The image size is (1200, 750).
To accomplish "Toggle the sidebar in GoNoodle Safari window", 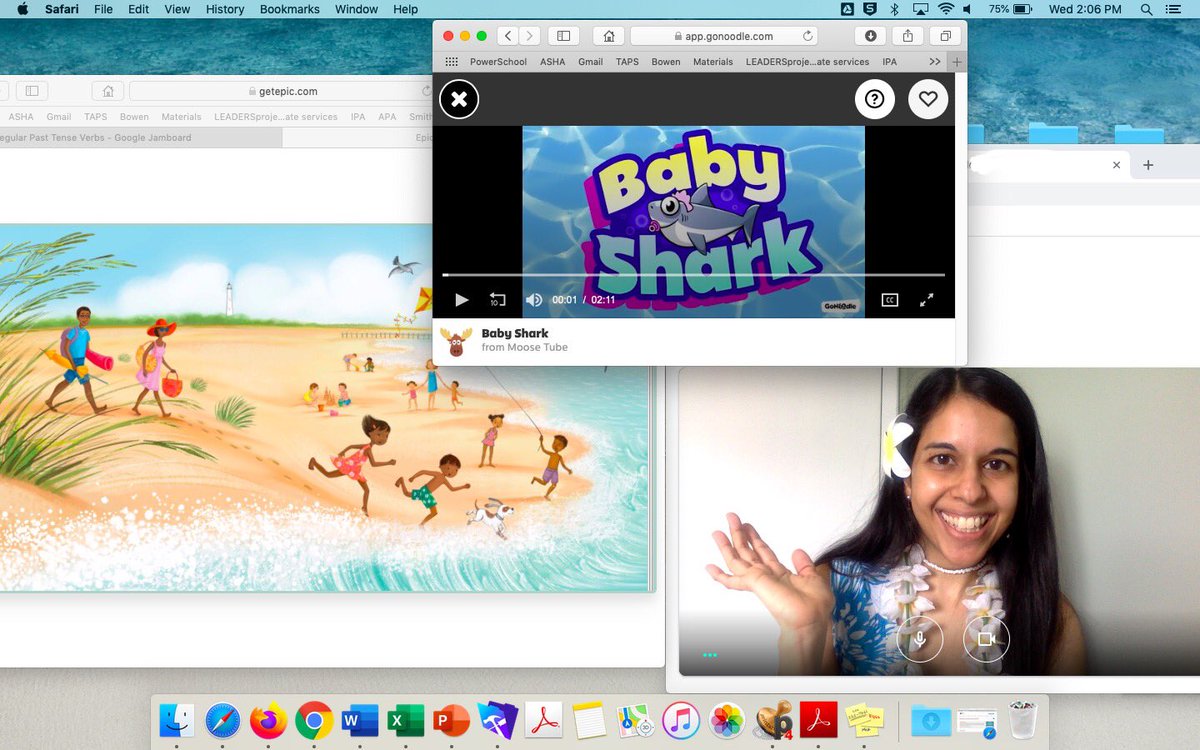I will pyautogui.click(x=563, y=36).
